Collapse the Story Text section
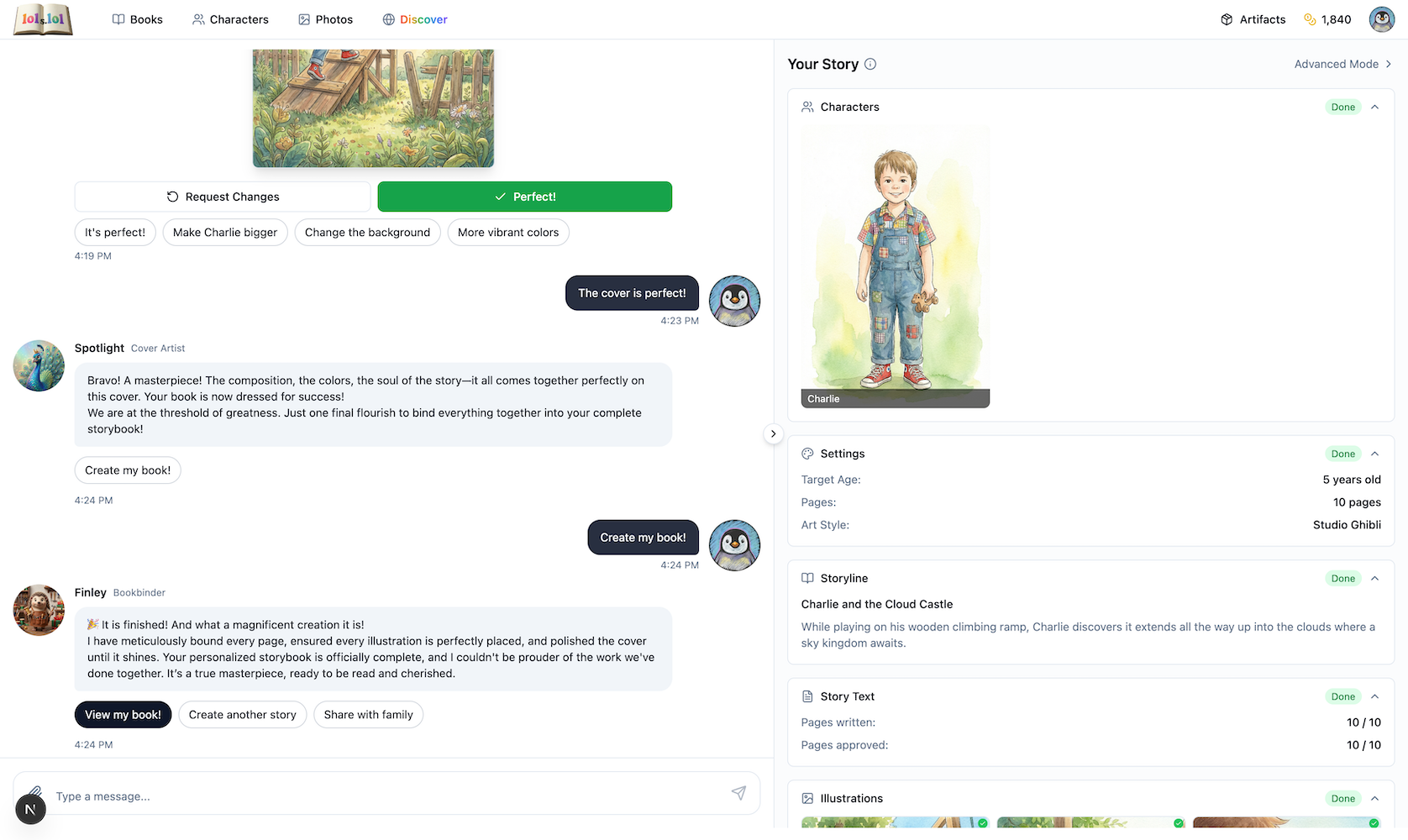 point(1375,696)
